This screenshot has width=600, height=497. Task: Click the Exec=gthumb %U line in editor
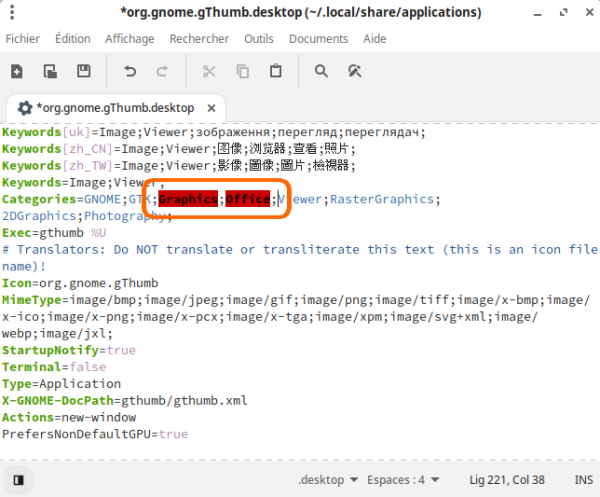54,232
